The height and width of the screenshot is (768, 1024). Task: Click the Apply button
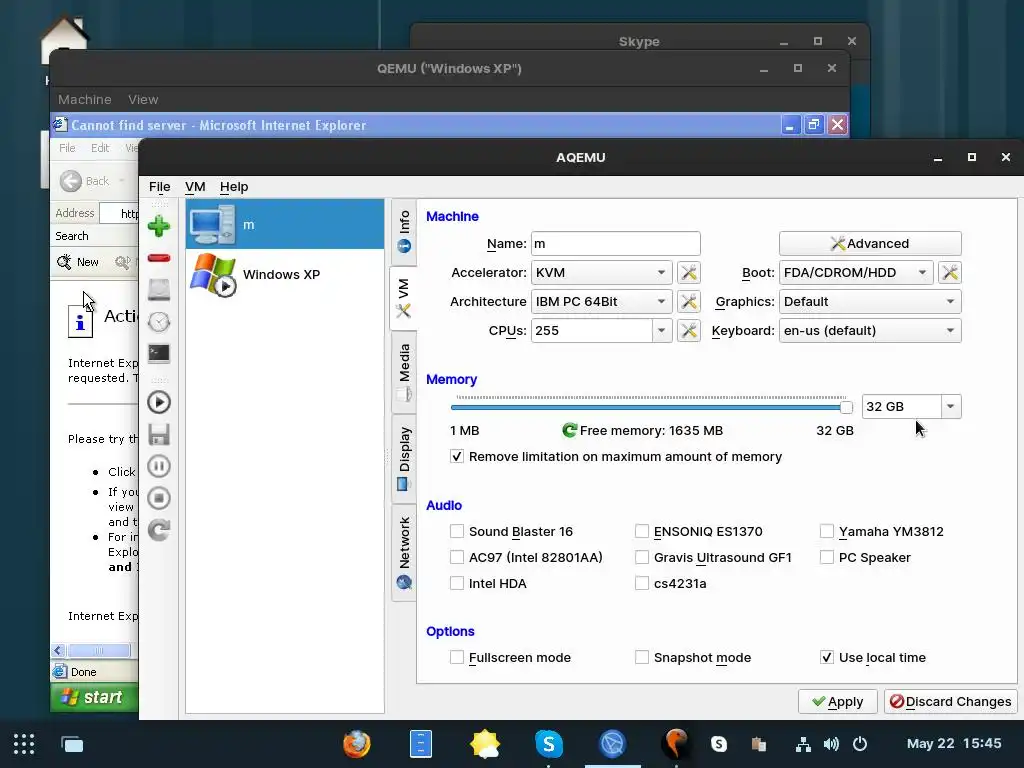(x=837, y=701)
